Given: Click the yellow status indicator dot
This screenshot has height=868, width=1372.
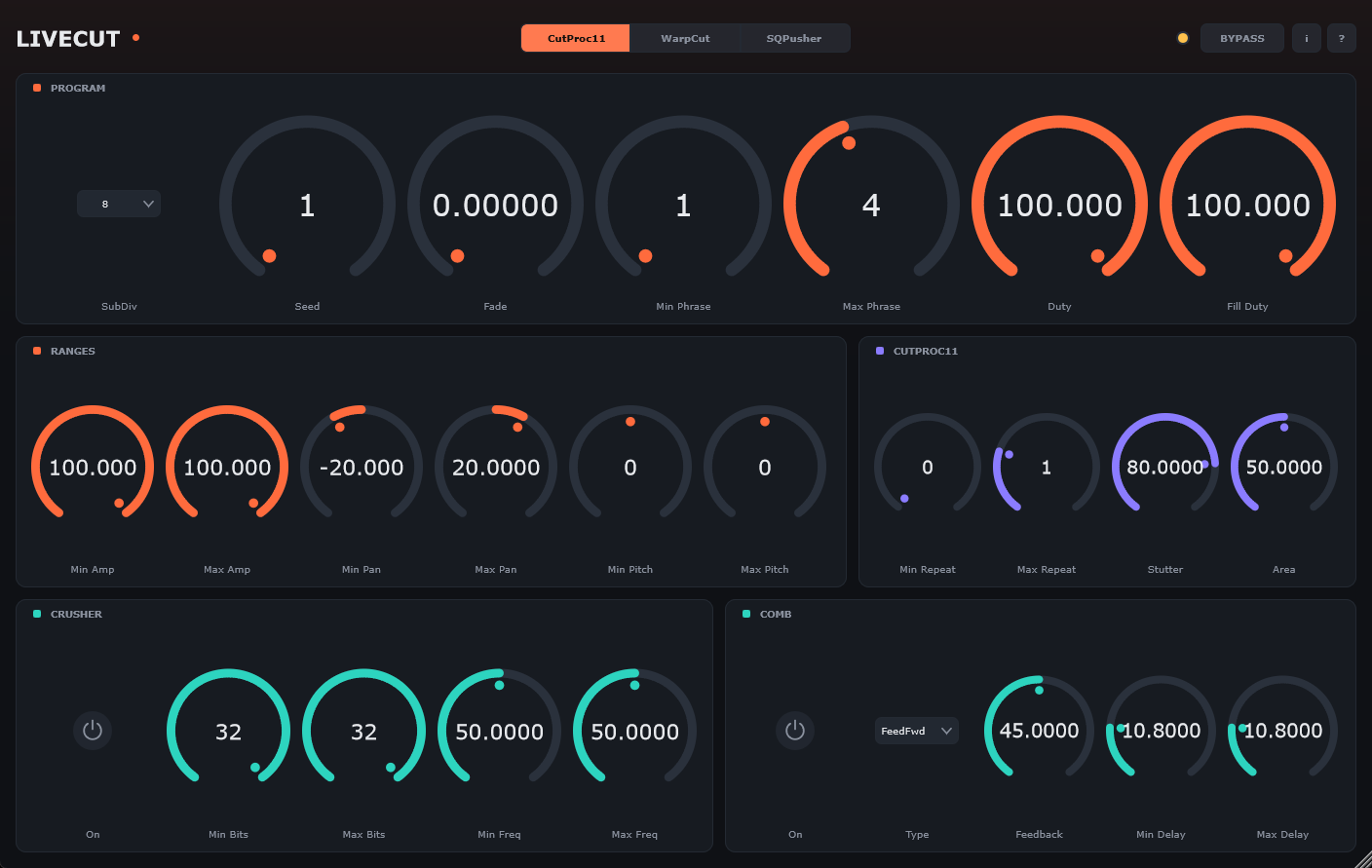Looking at the screenshot, I should 1183,38.
